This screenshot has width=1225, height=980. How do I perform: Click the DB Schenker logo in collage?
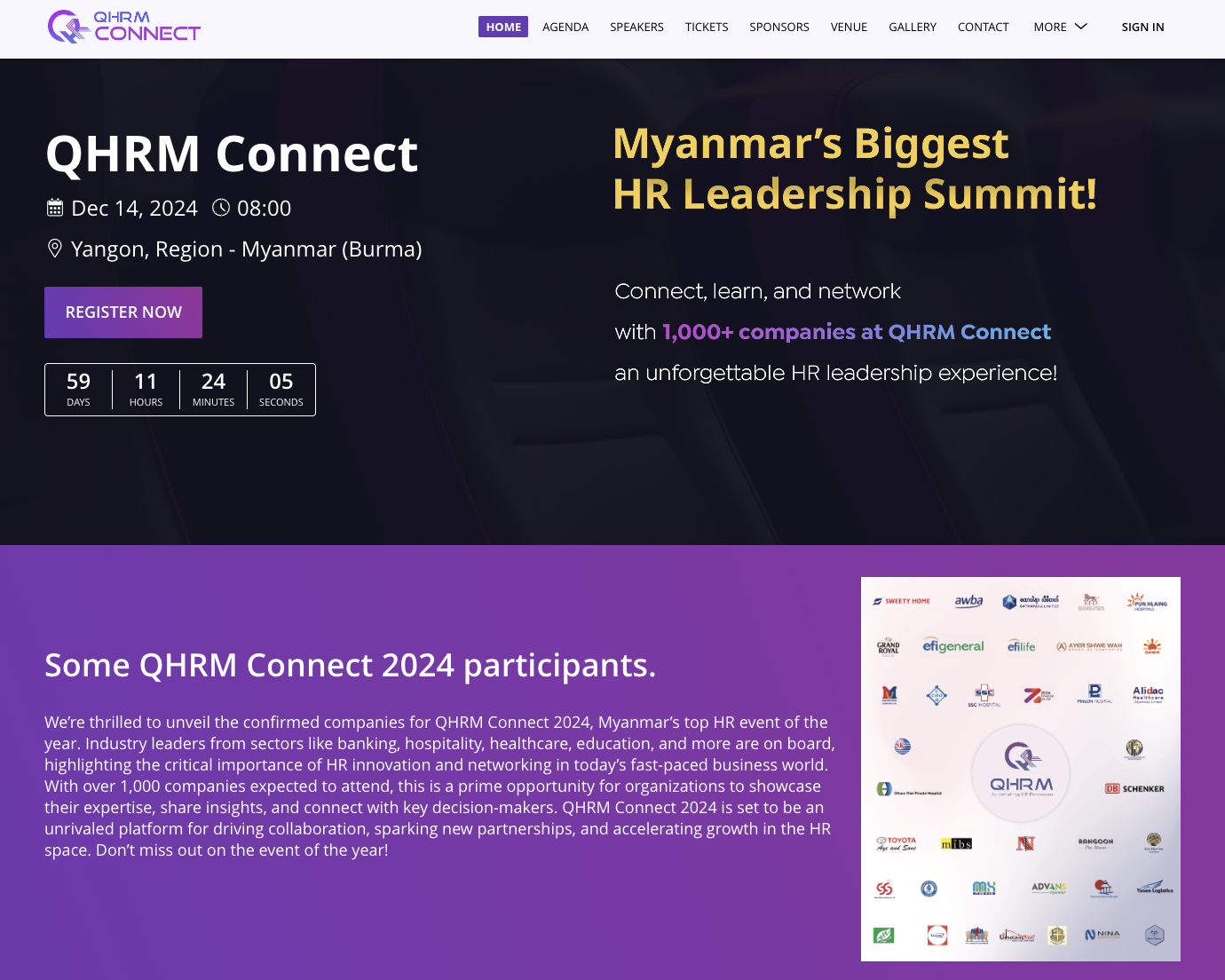pos(1134,788)
